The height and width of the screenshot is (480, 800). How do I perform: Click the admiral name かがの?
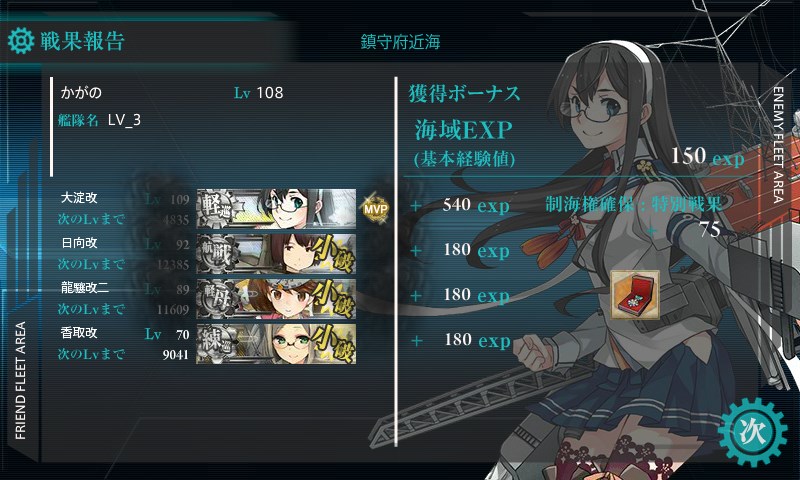[x=81, y=92]
